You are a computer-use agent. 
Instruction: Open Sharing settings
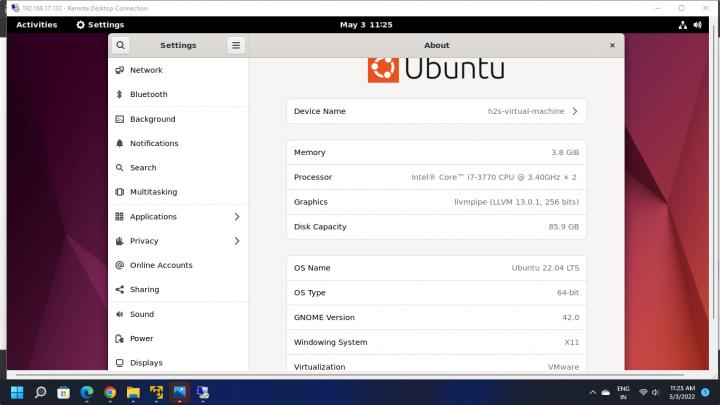(179, 289)
